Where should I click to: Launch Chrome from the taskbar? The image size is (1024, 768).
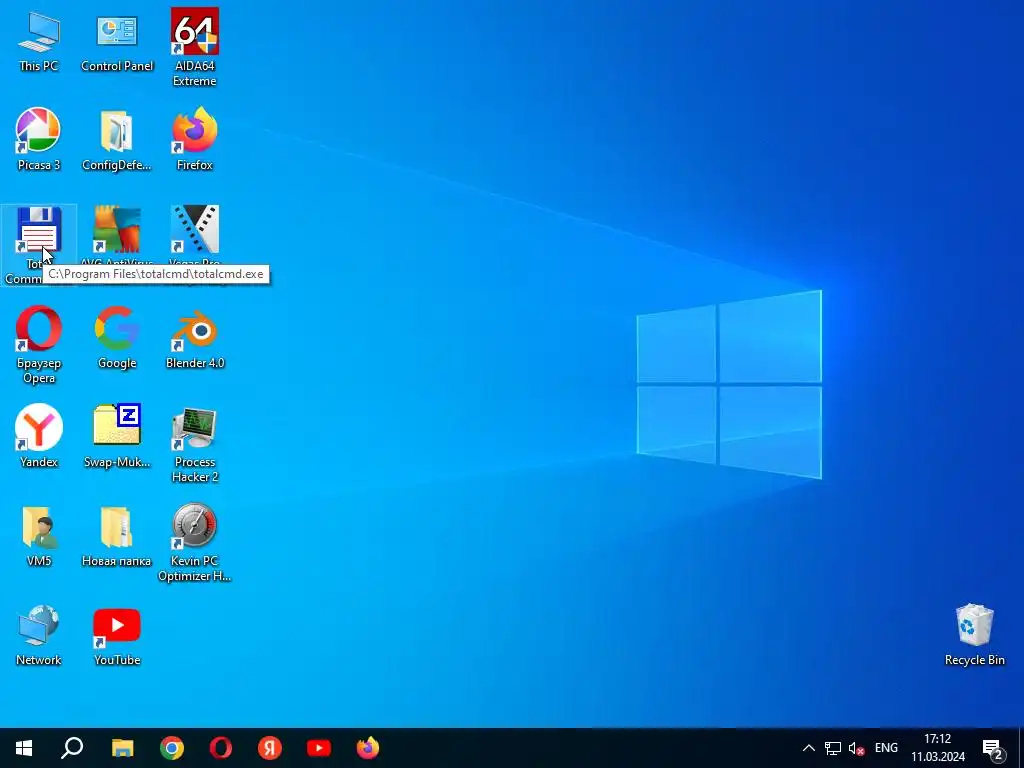172,748
